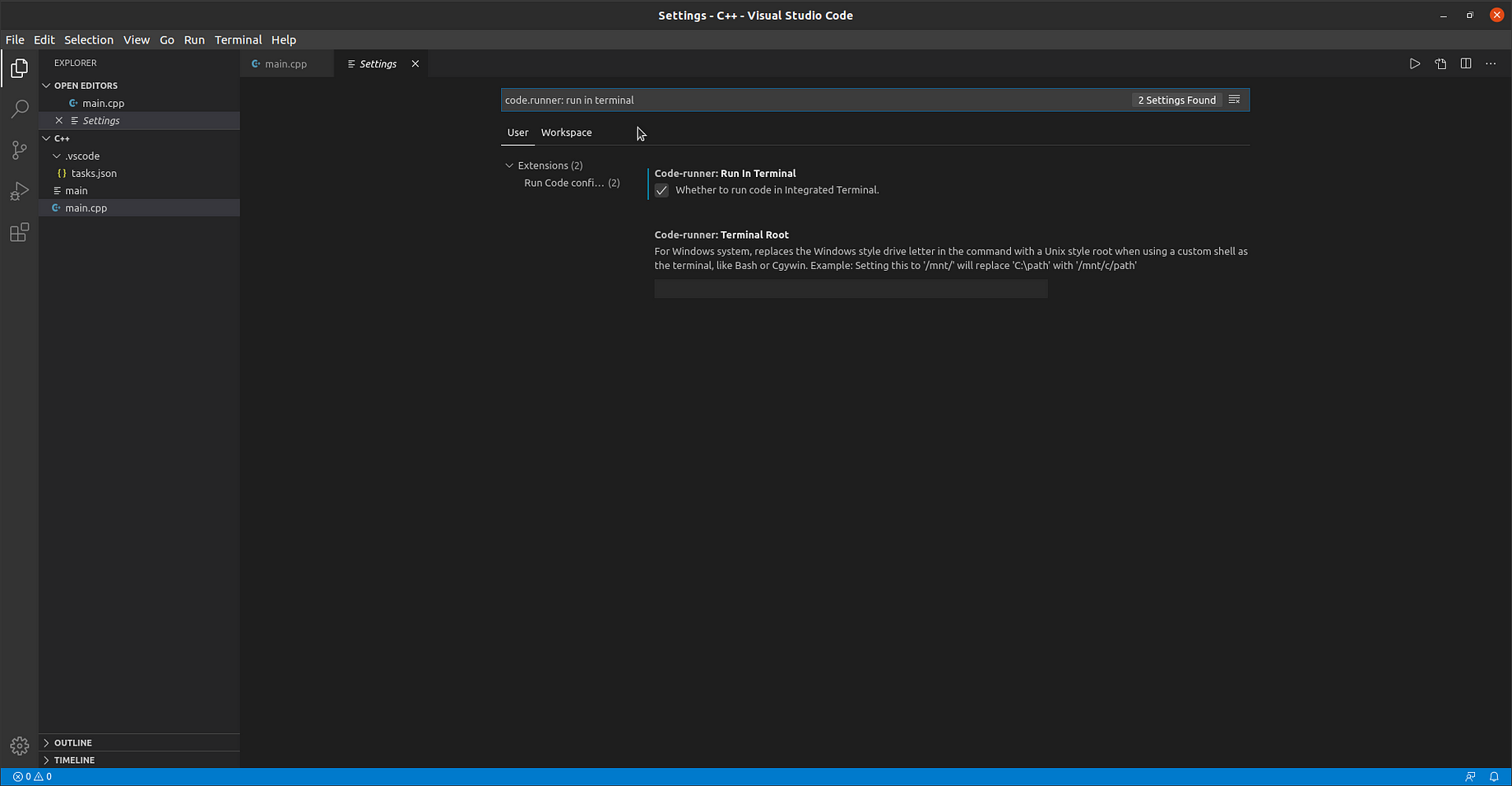Open the errors and warnings status item
1512x786 pixels.
click(32, 776)
